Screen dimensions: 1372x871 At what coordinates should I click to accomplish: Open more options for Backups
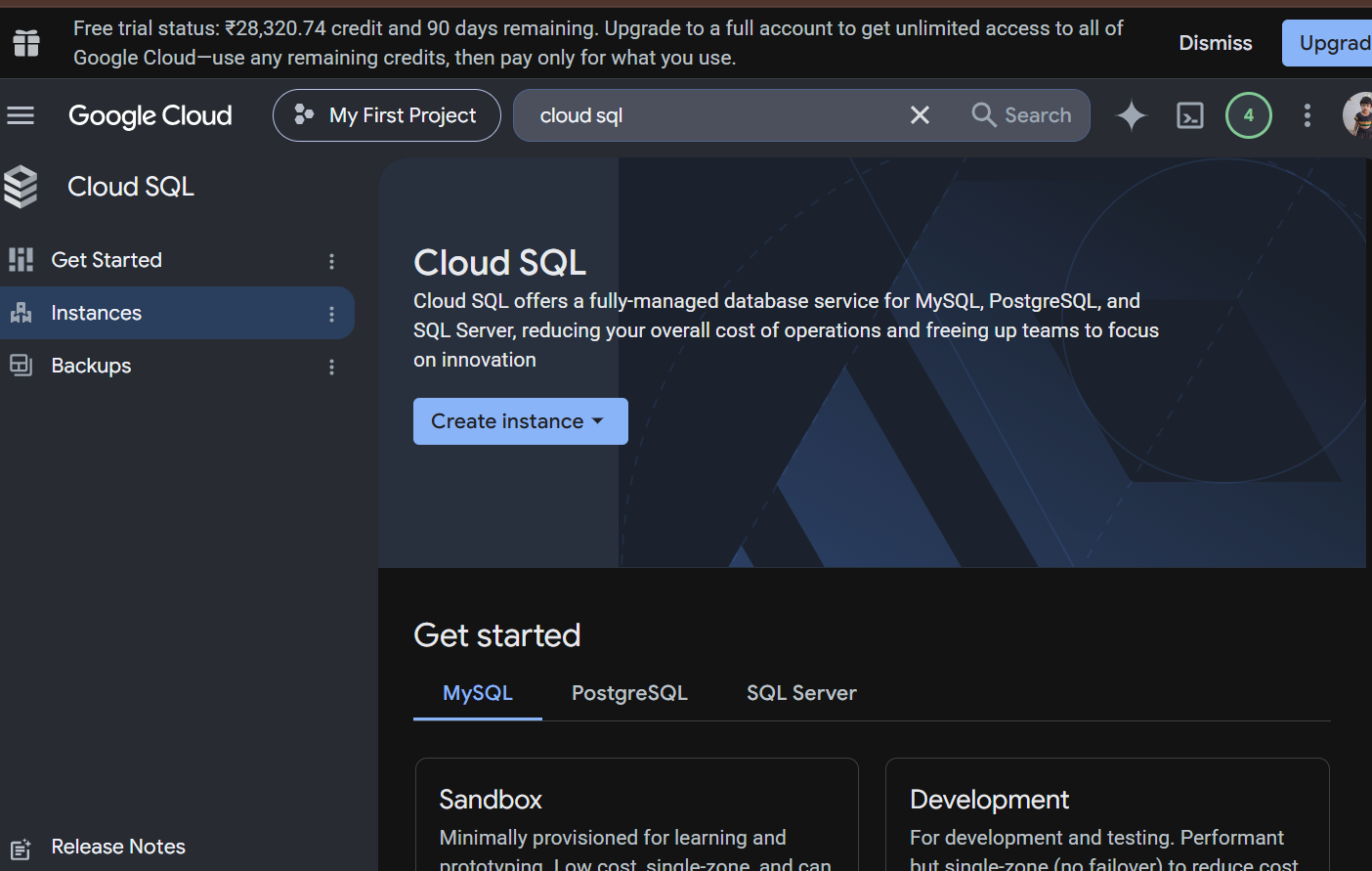point(332,367)
